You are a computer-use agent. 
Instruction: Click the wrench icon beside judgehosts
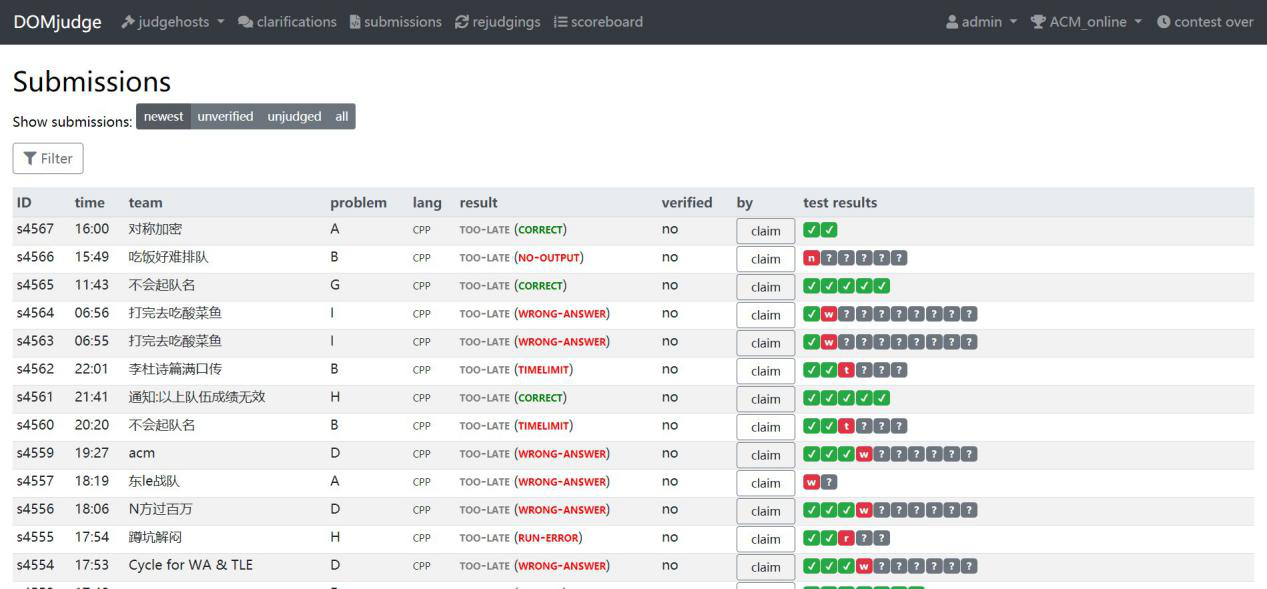pyautogui.click(x=128, y=22)
